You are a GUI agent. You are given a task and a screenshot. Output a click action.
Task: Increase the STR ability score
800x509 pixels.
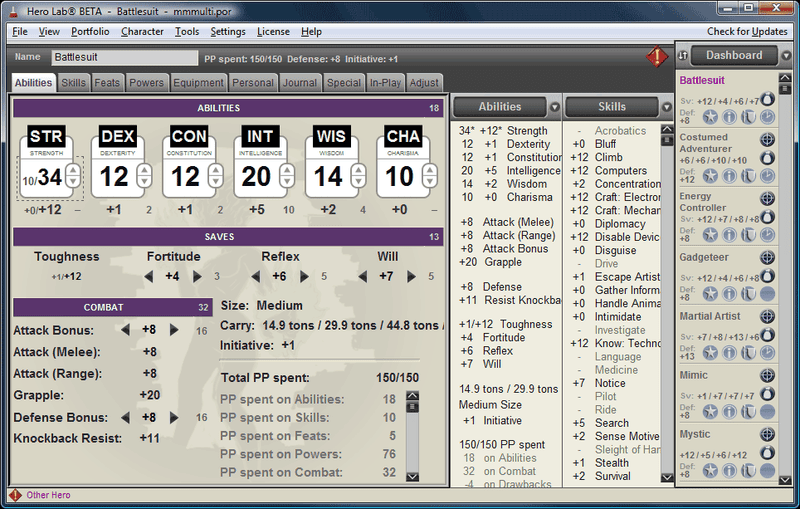point(73,170)
